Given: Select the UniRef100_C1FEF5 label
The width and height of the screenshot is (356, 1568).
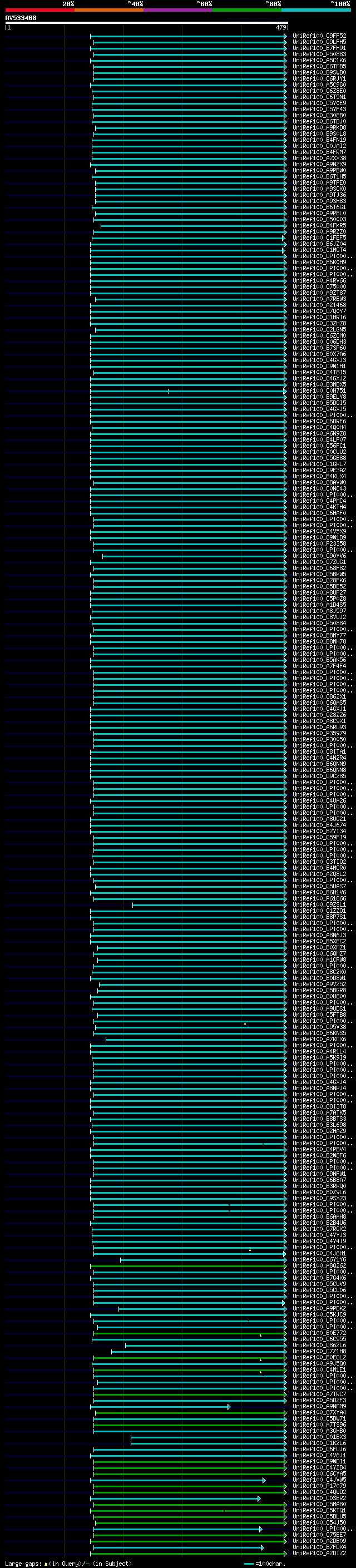Looking at the screenshot, I should [x=319, y=238].
